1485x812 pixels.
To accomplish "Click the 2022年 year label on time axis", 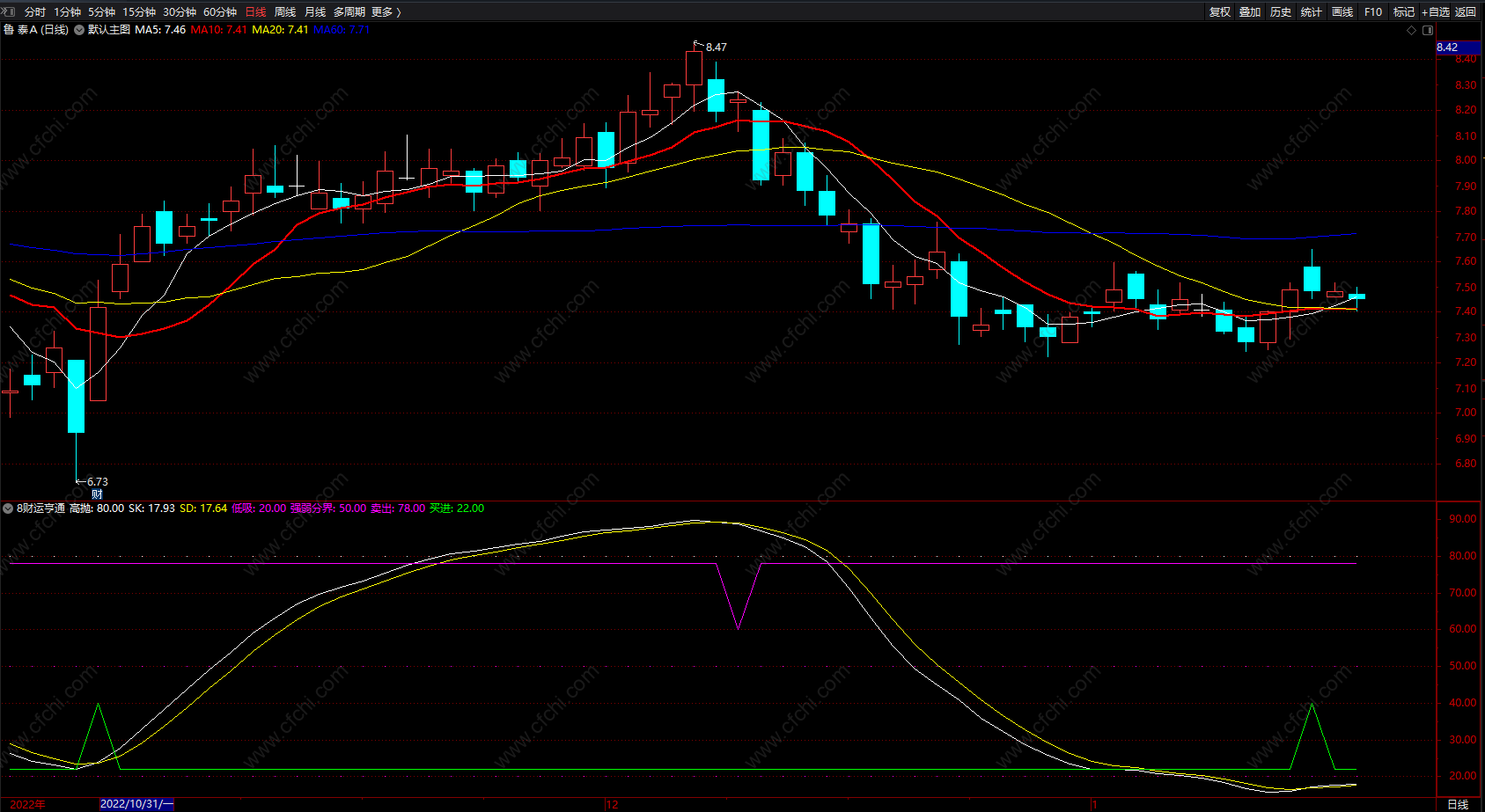I will [28, 804].
